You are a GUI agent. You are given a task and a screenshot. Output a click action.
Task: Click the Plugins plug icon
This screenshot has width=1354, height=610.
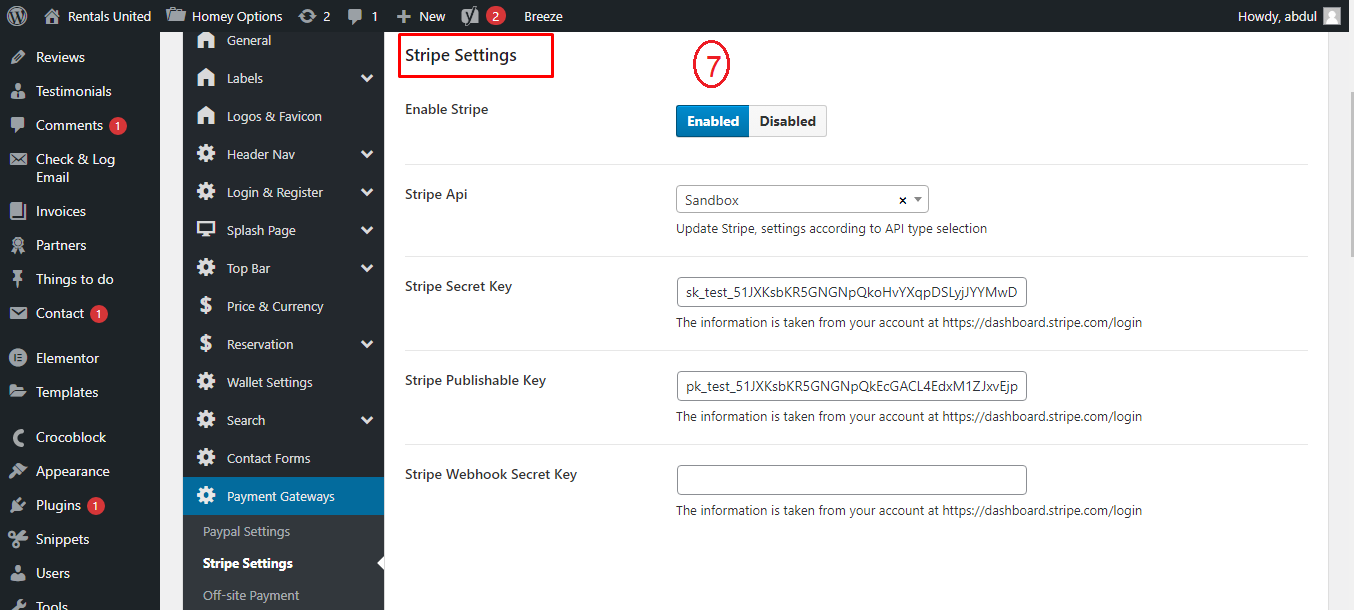(18, 505)
